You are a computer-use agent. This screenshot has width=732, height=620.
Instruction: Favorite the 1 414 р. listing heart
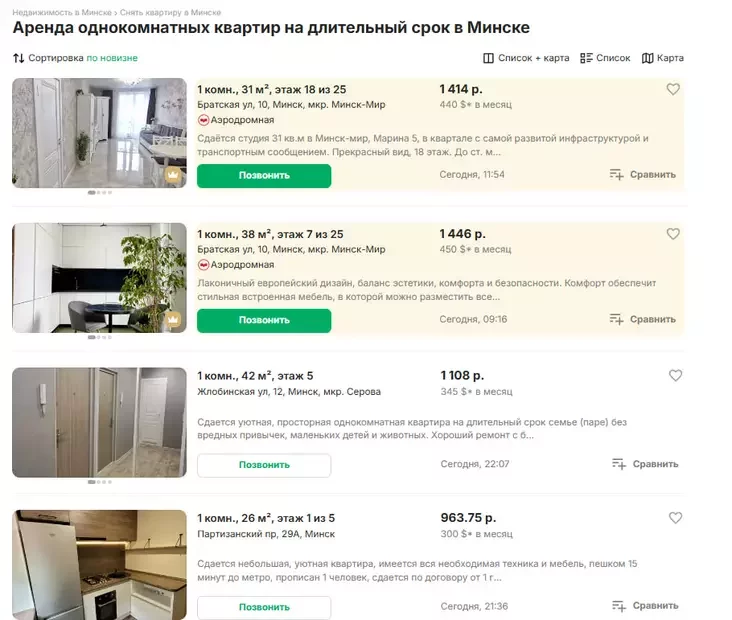coord(673,89)
